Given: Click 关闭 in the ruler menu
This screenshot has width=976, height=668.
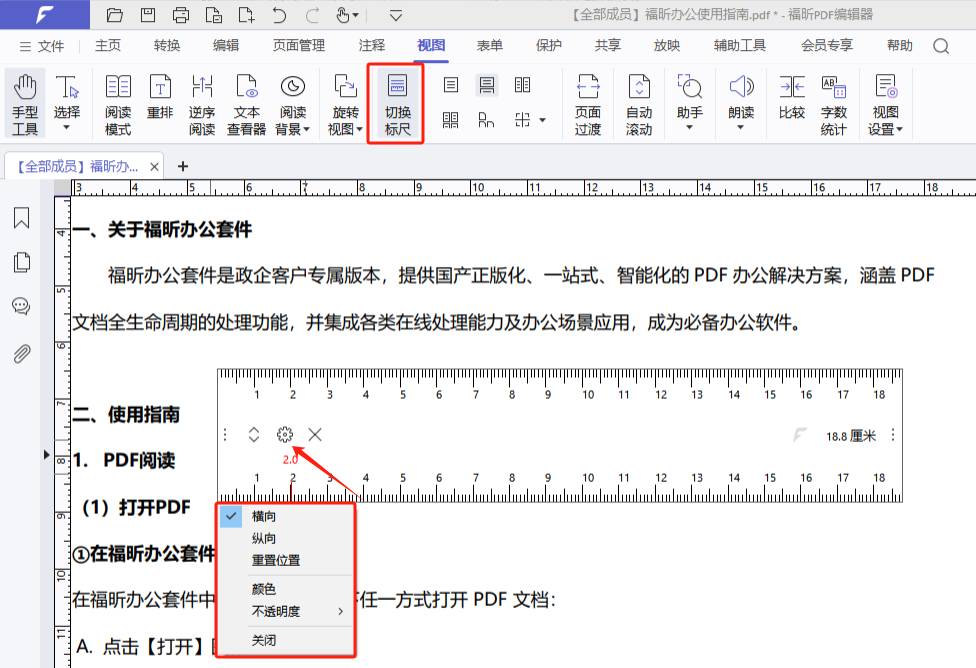Looking at the screenshot, I should [x=264, y=640].
